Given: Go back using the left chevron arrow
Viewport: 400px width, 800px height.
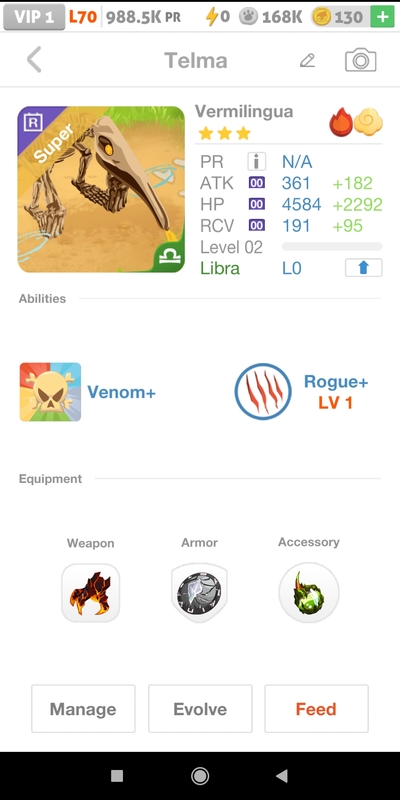Looking at the screenshot, I should 34,60.
